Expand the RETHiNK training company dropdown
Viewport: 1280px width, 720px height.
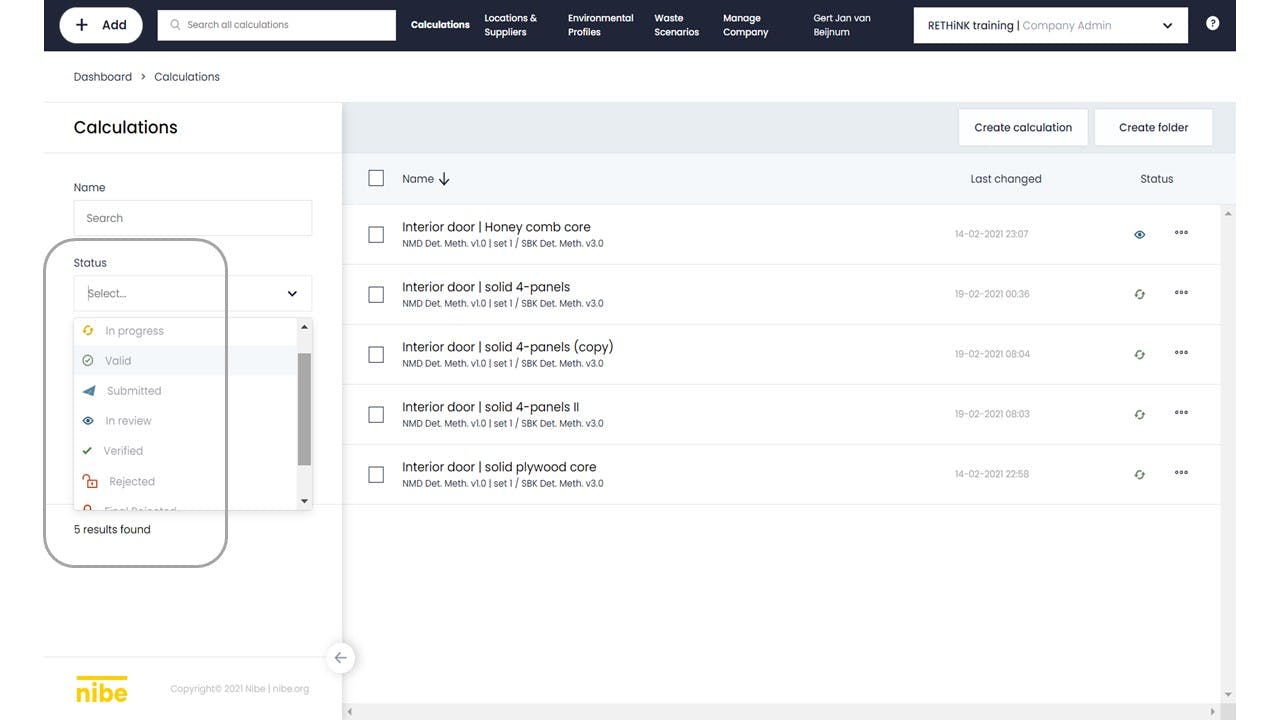(x=1050, y=26)
